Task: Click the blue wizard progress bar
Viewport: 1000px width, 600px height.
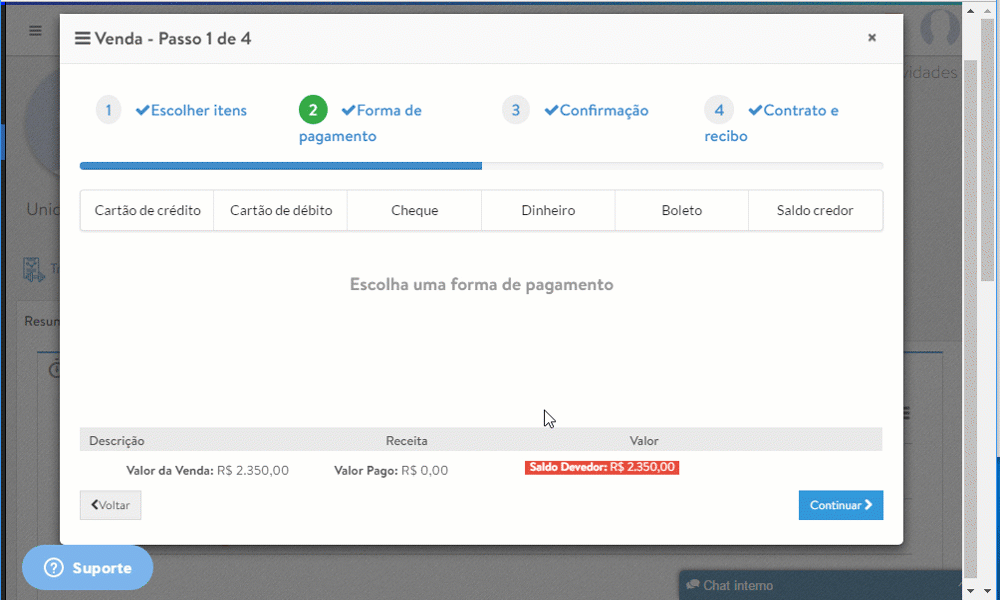Action: click(x=280, y=166)
